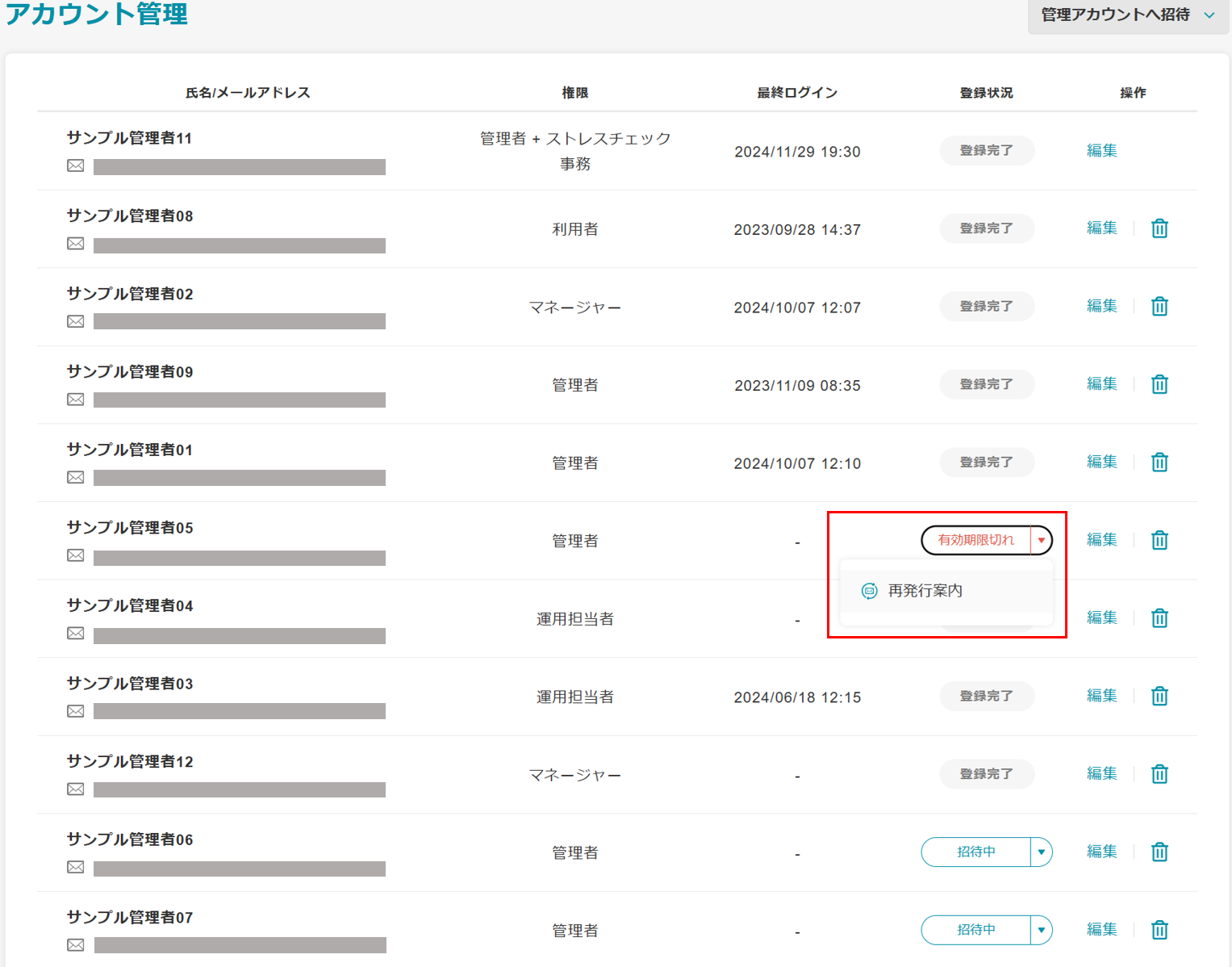Click mail icon under サンプル管理者06
1232x967 pixels.
point(76,867)
